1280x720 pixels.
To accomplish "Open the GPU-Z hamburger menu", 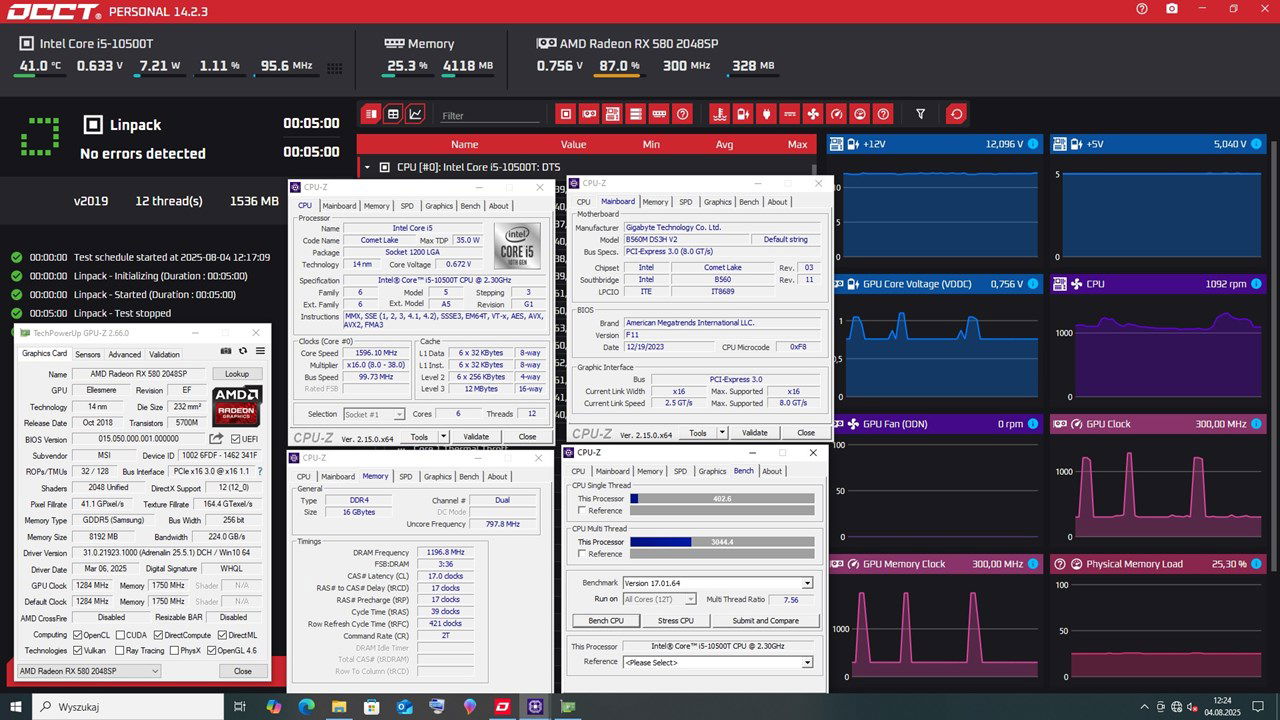I will tap(260, 352).
